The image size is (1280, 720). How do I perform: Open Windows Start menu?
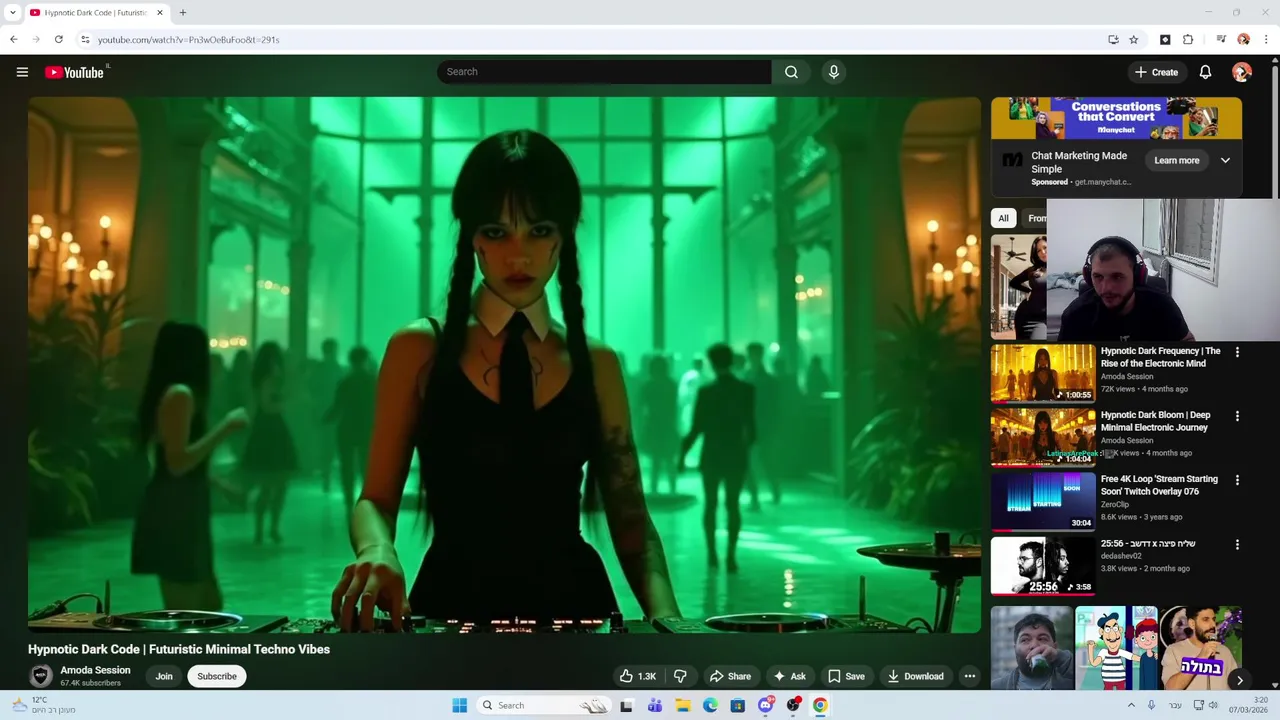[x=459, y=705]
